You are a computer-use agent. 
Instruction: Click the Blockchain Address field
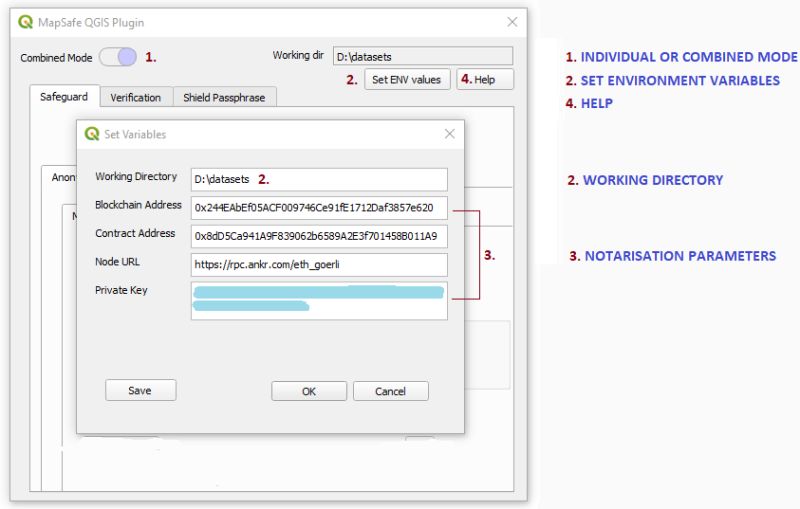tap(319, 208)
